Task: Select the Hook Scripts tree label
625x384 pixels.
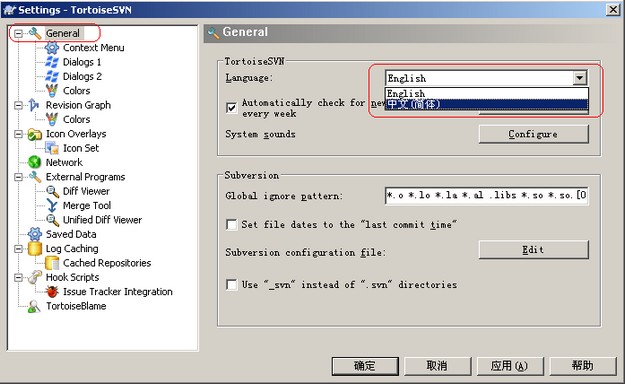Action: [73, 277]
